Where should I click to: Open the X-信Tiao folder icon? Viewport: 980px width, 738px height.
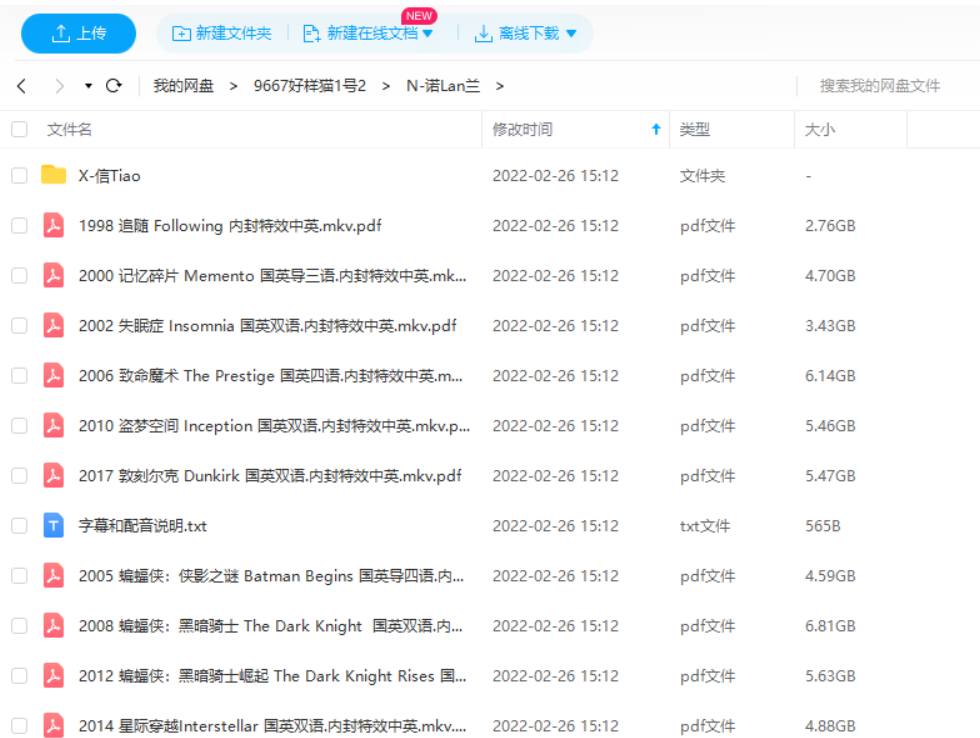(54, 175)
